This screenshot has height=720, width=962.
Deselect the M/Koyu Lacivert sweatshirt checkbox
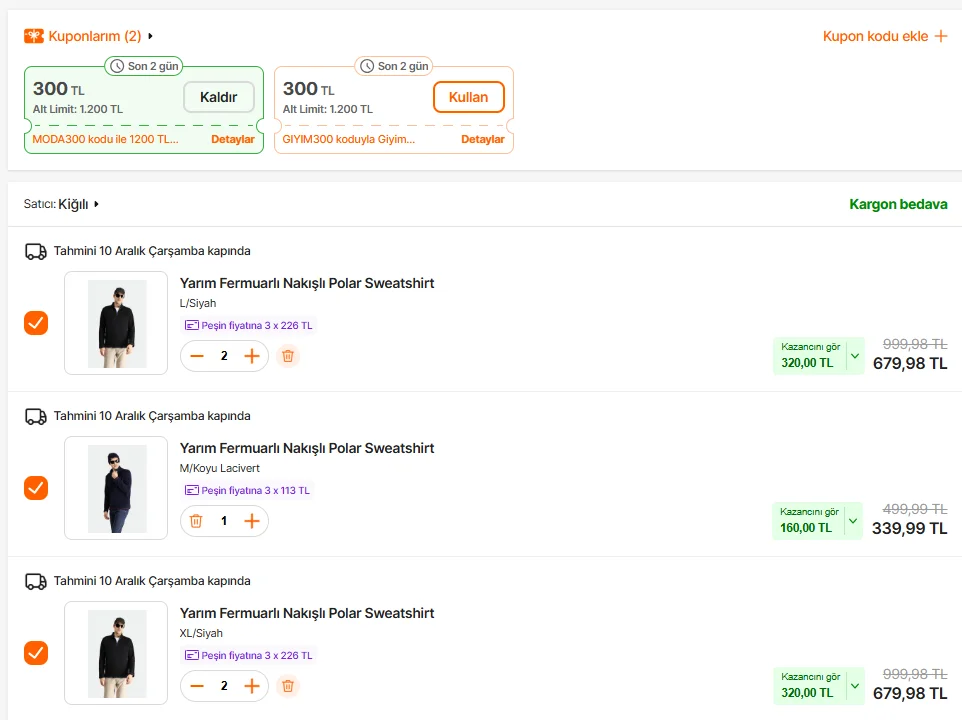point(36,488)
